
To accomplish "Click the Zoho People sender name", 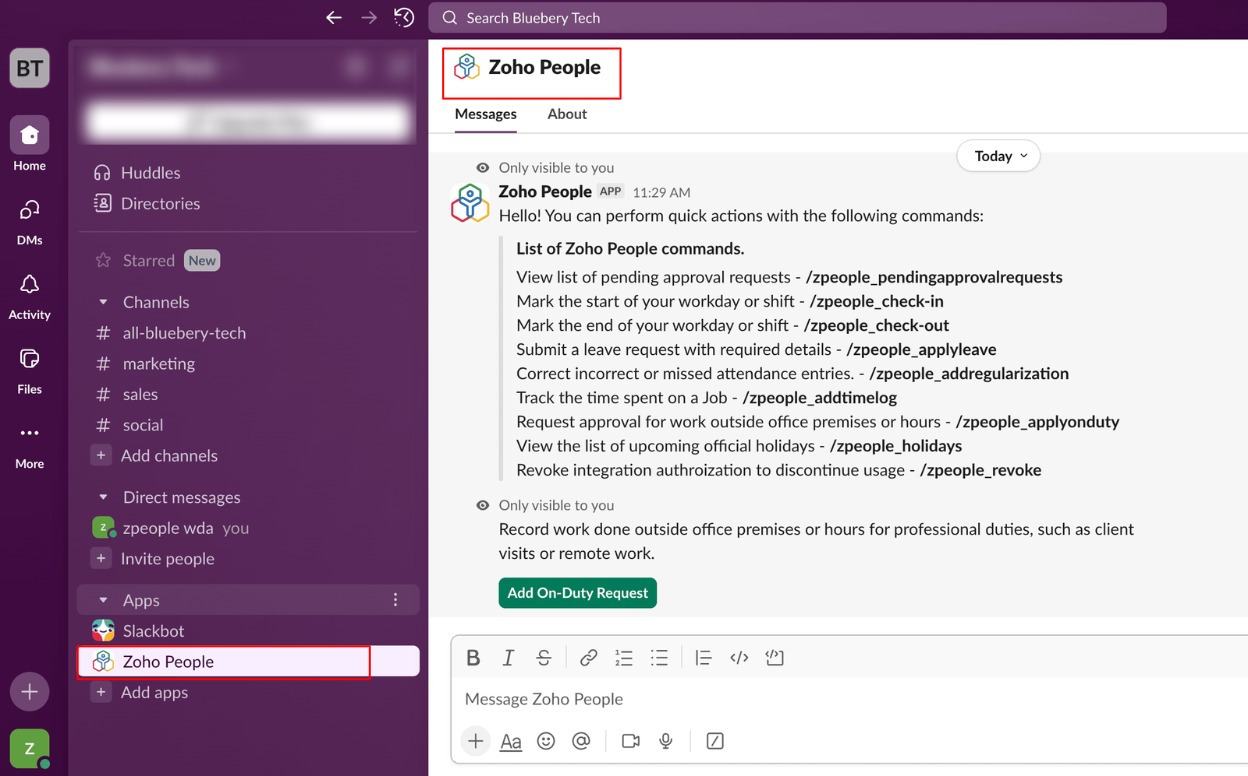I will pos(545,192).
